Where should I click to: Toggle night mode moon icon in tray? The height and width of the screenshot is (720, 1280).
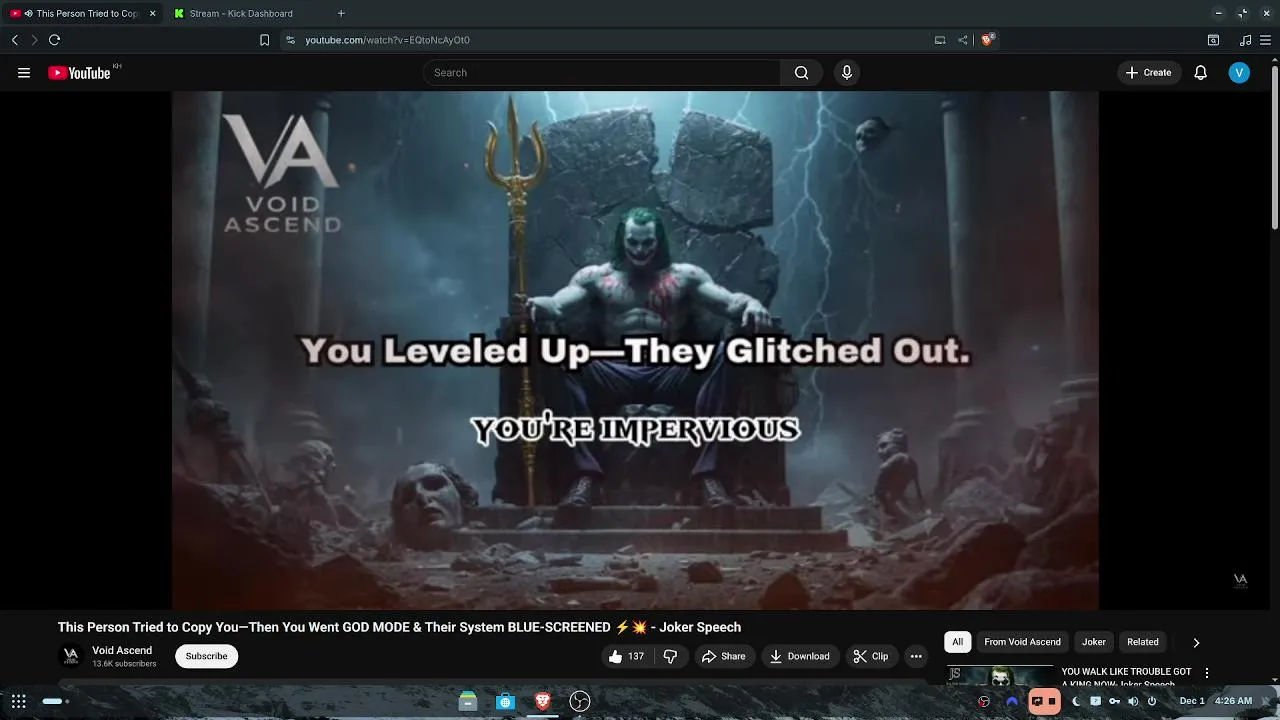(x=1076, y=701)
